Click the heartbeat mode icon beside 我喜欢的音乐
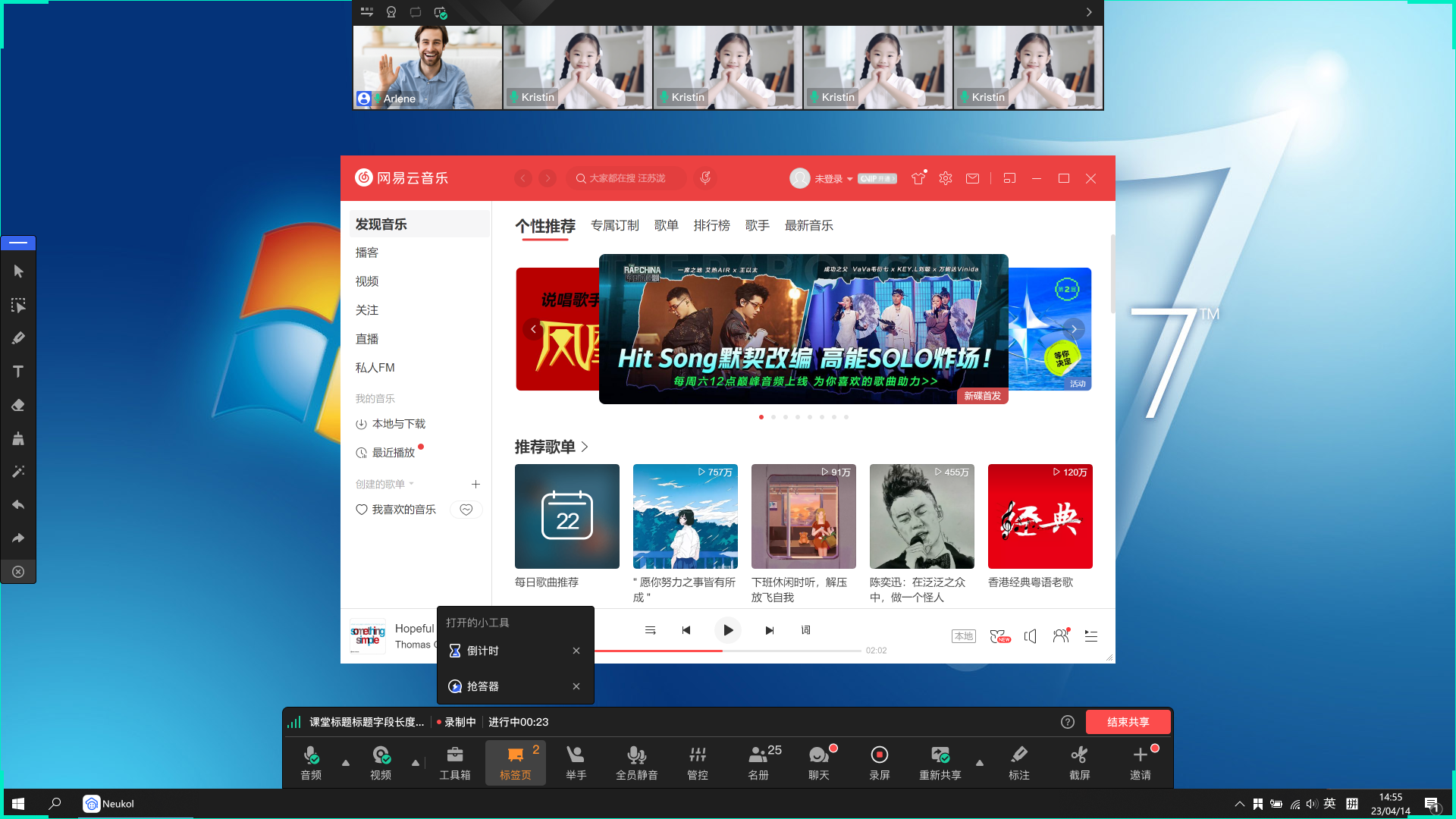 [466, 510]
